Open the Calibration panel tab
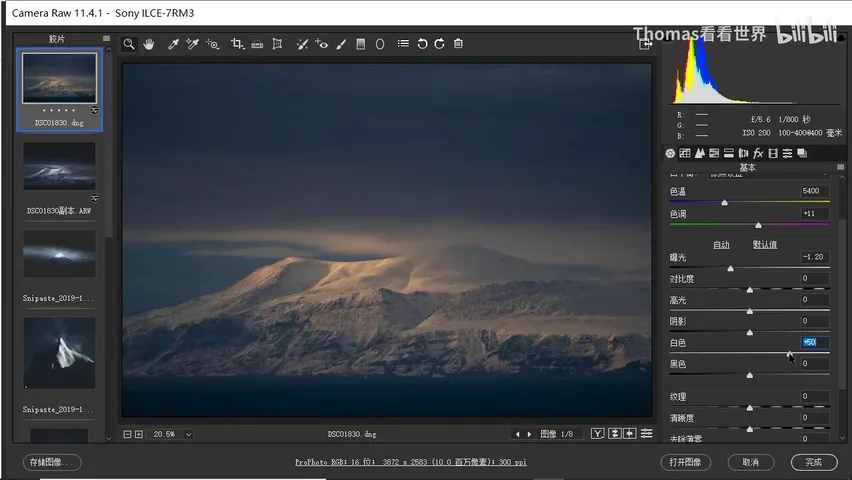This screenshot has height=480, width=852. pos(773,153)
